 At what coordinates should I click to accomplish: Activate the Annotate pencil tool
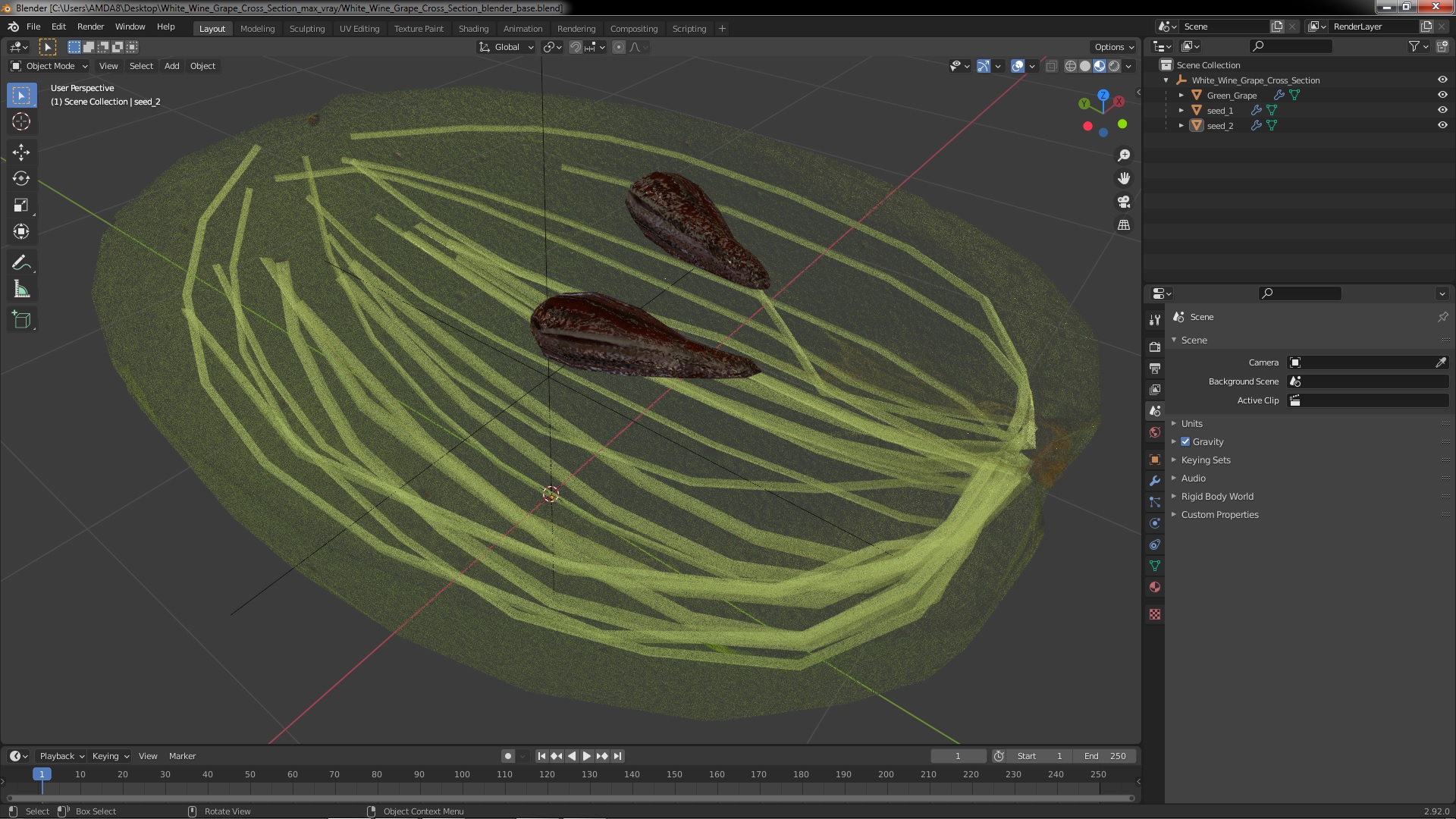point(21,263)
